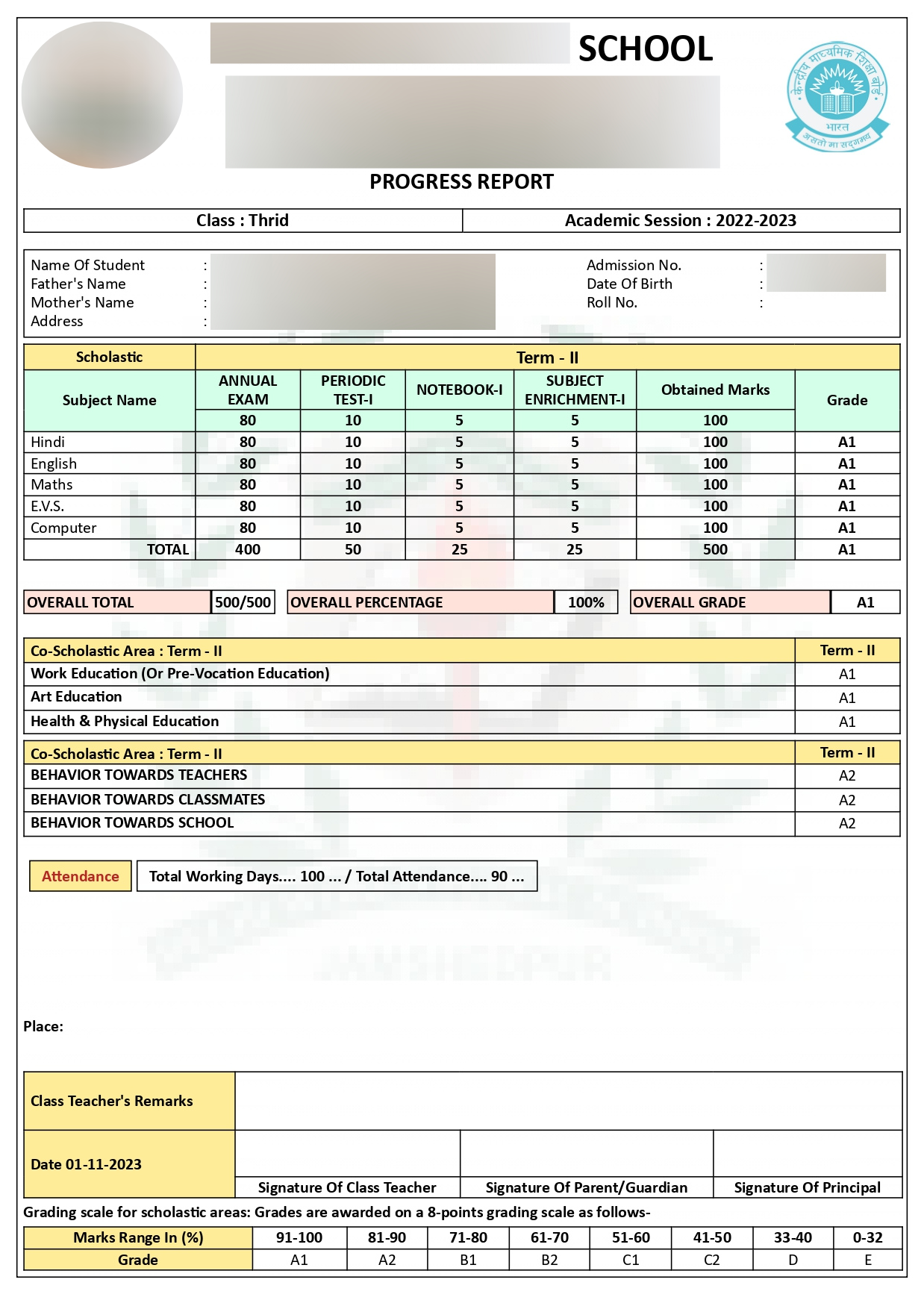Select the OVERALL GRADE label box
The height and width of the screenshot is (1309, 924).
tap(729, 602)
